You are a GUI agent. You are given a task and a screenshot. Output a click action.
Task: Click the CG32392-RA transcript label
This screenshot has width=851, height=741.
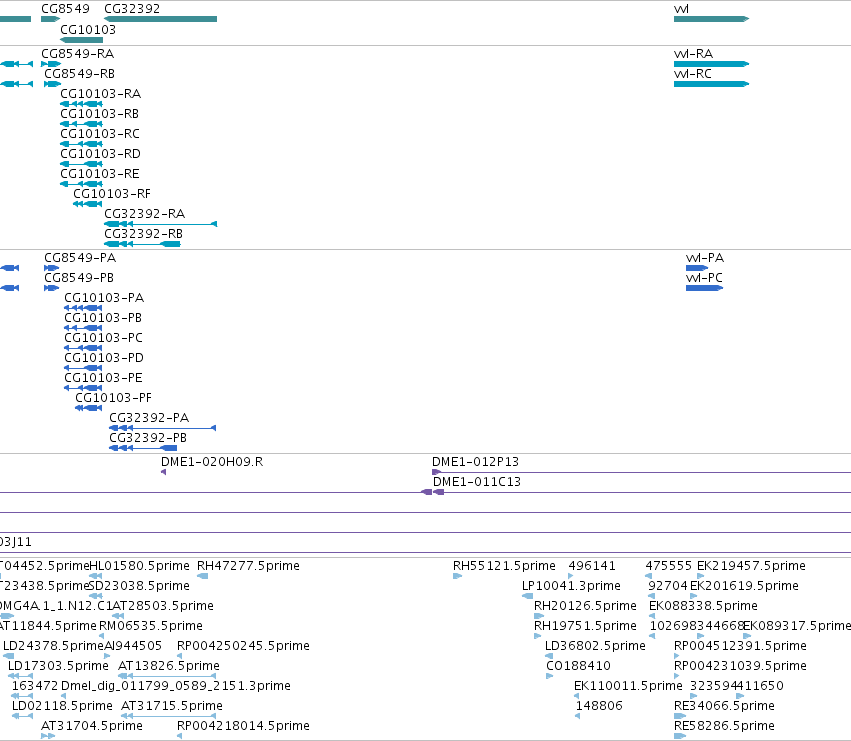(144, 214)
